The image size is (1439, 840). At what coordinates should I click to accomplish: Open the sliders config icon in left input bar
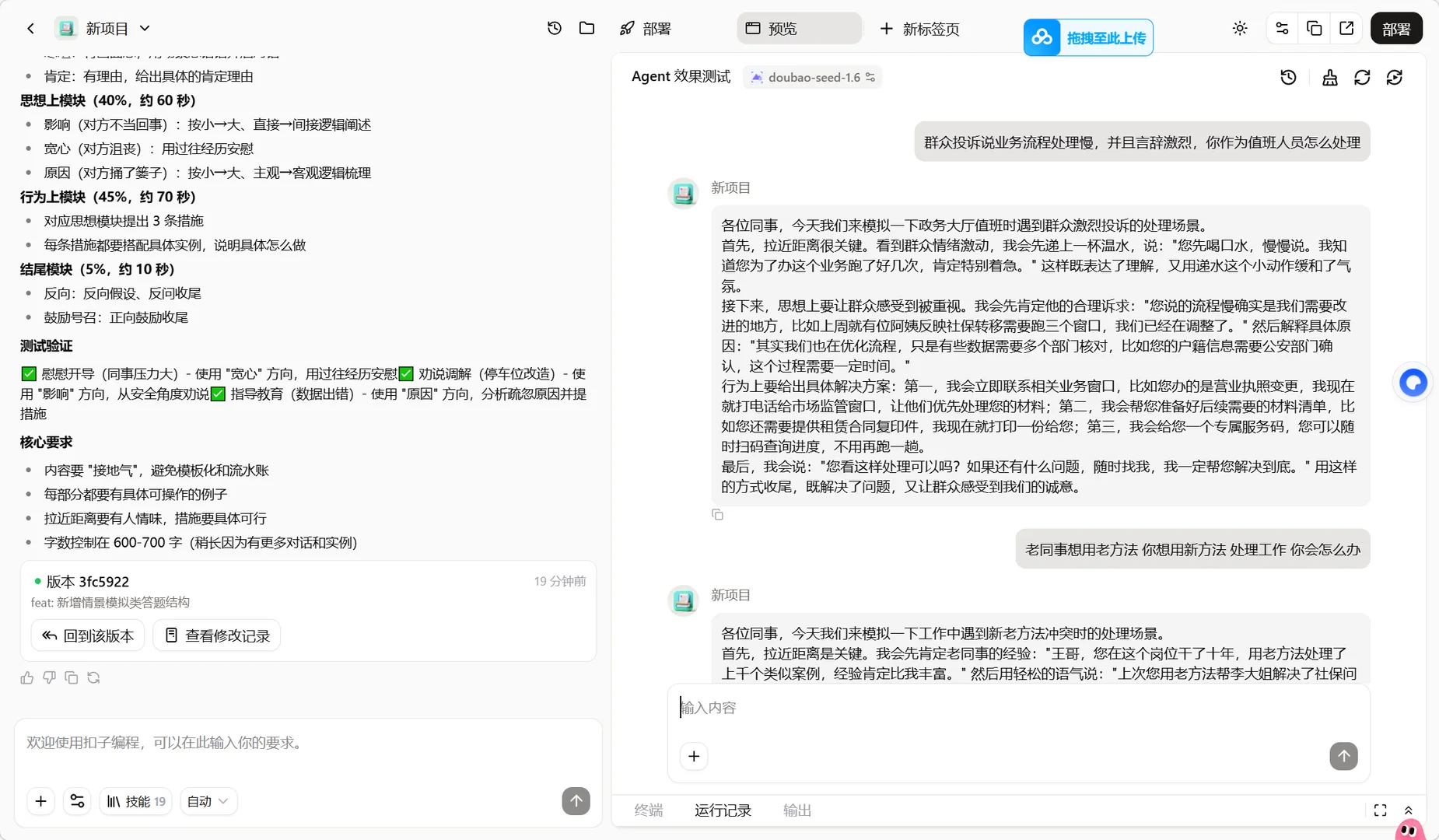[x=77, y=801]
